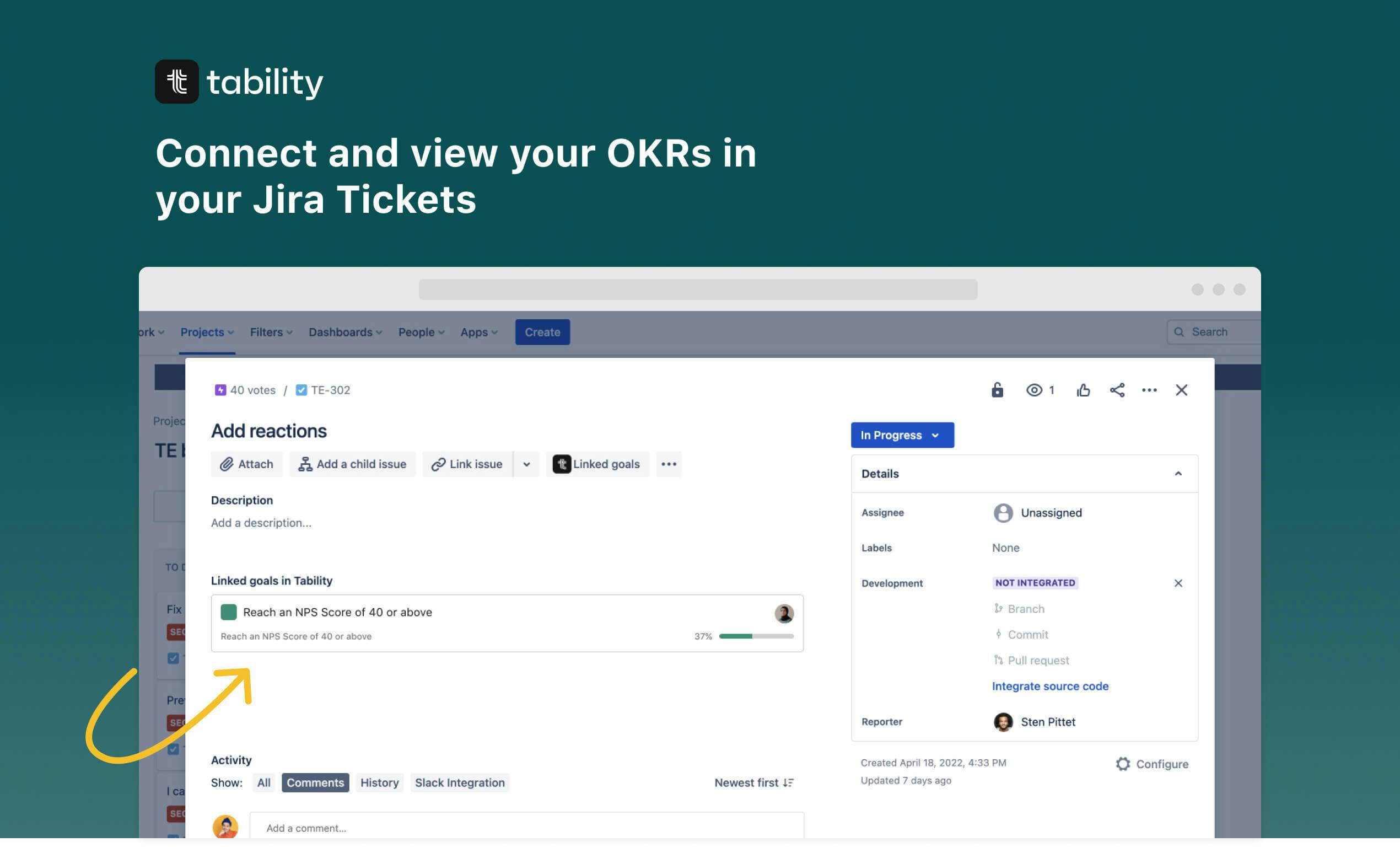Show All activity
Viewport: 1400px width, 847px height.
263,782
